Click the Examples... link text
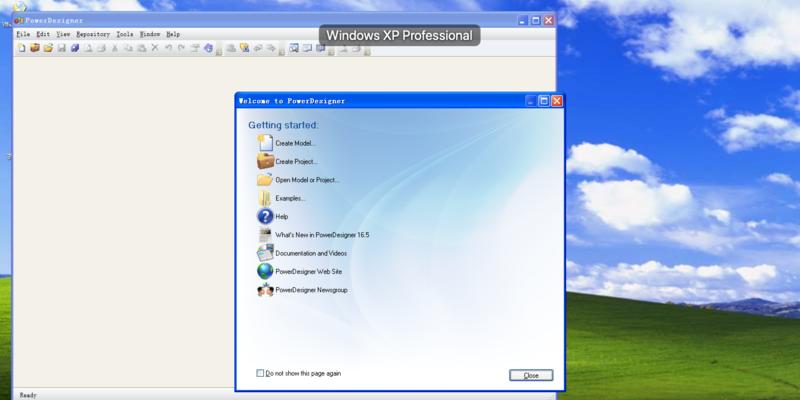This screenshot has height=400, width=800. point(290,198)
